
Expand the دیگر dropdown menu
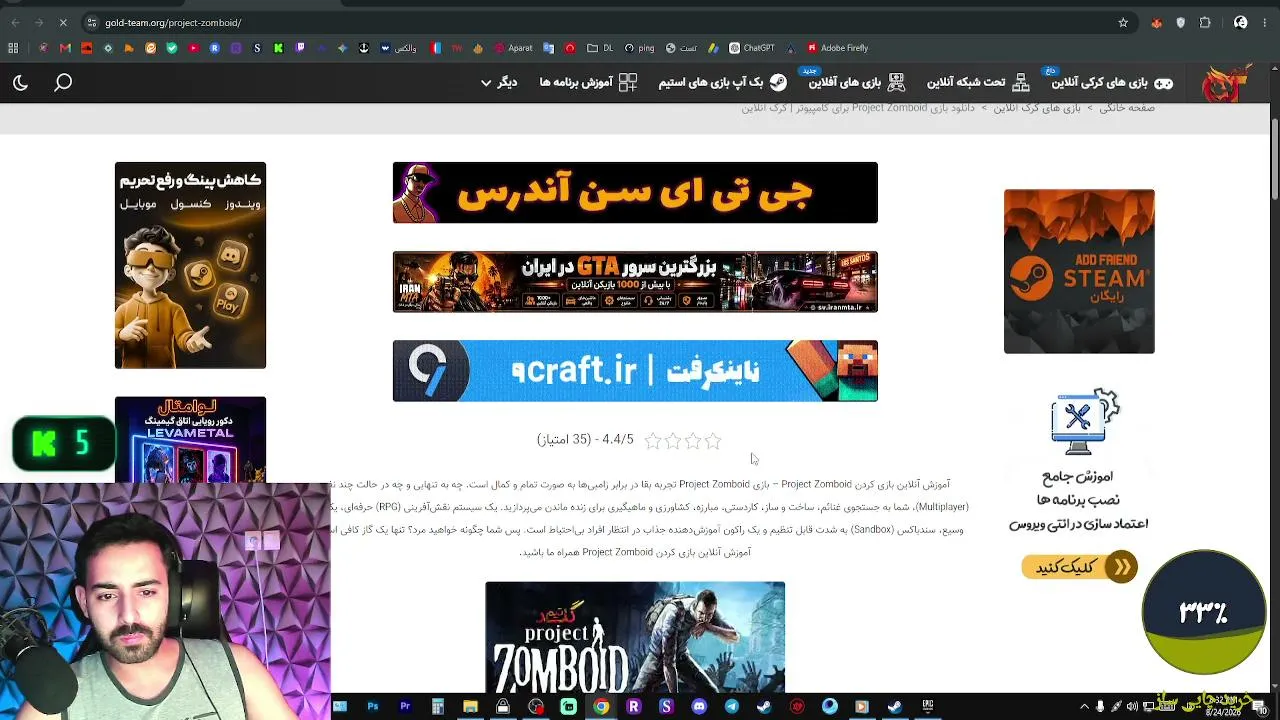[499, 83]
